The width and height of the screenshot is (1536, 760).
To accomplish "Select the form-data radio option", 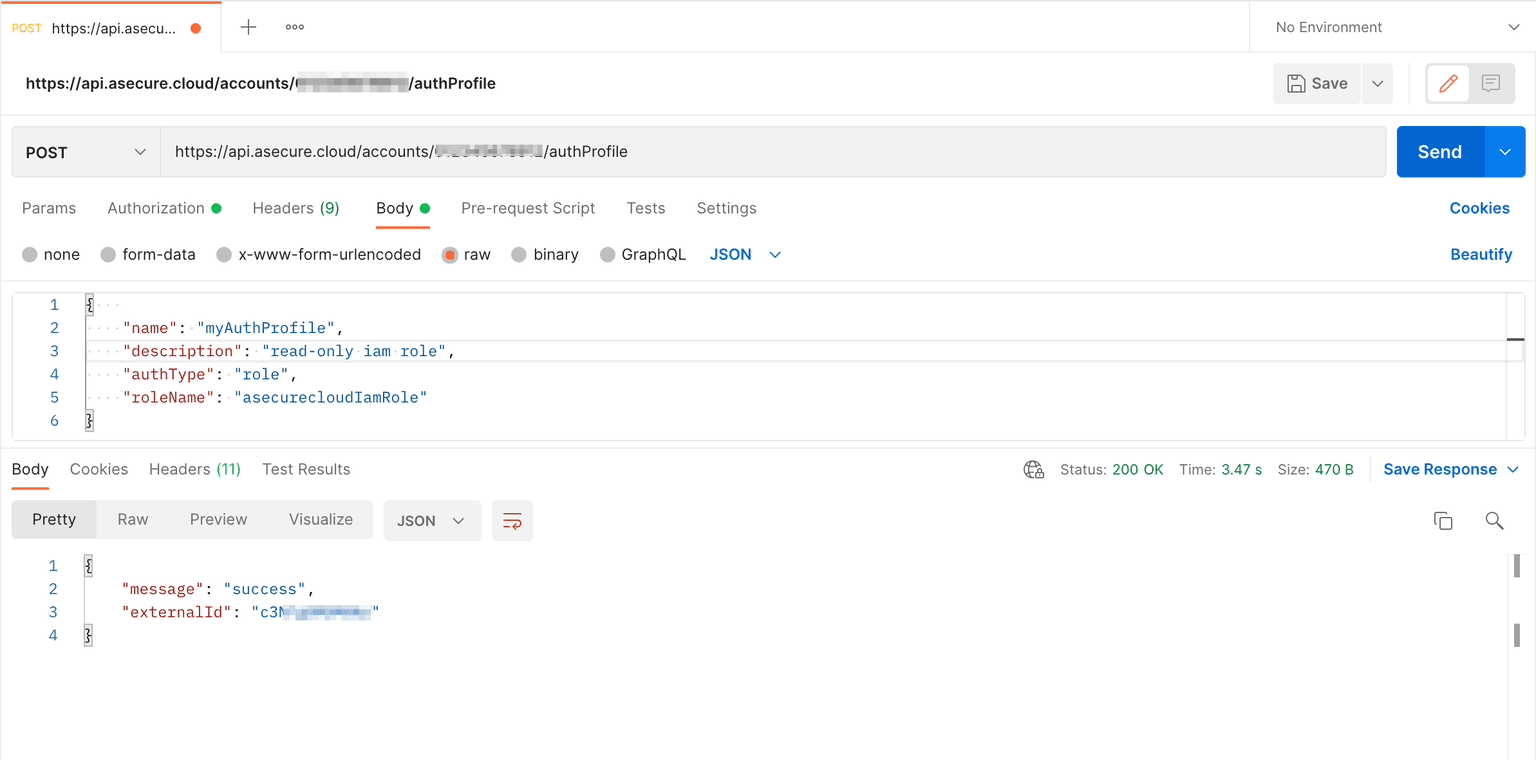I will 108,255.
